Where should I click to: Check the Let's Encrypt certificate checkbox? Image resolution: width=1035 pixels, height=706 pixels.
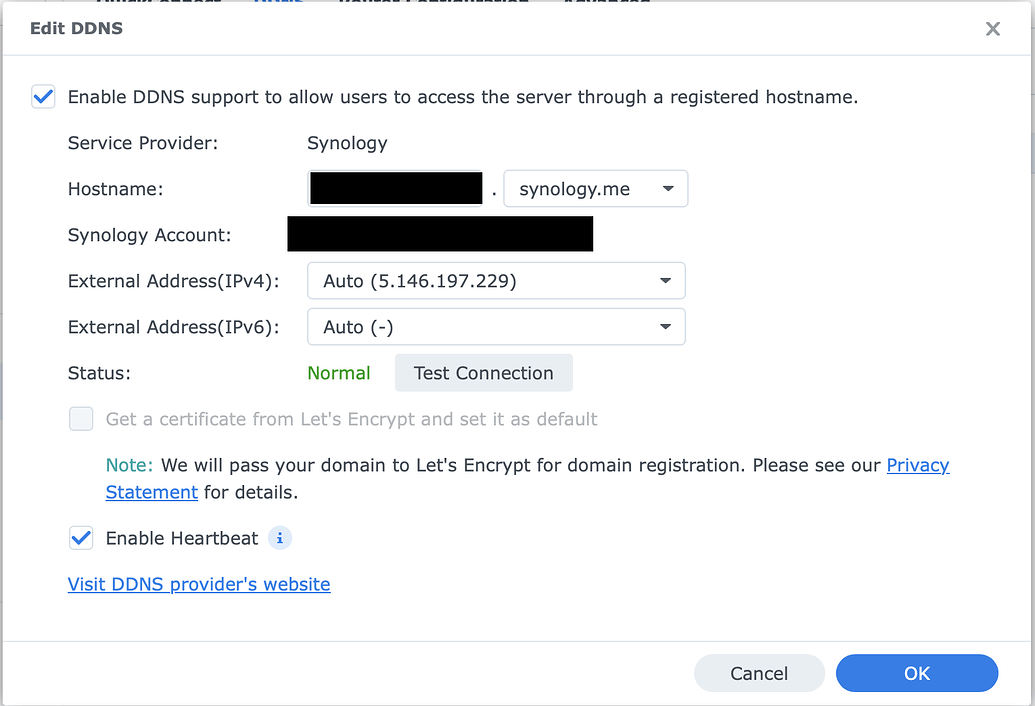(81, 419)
